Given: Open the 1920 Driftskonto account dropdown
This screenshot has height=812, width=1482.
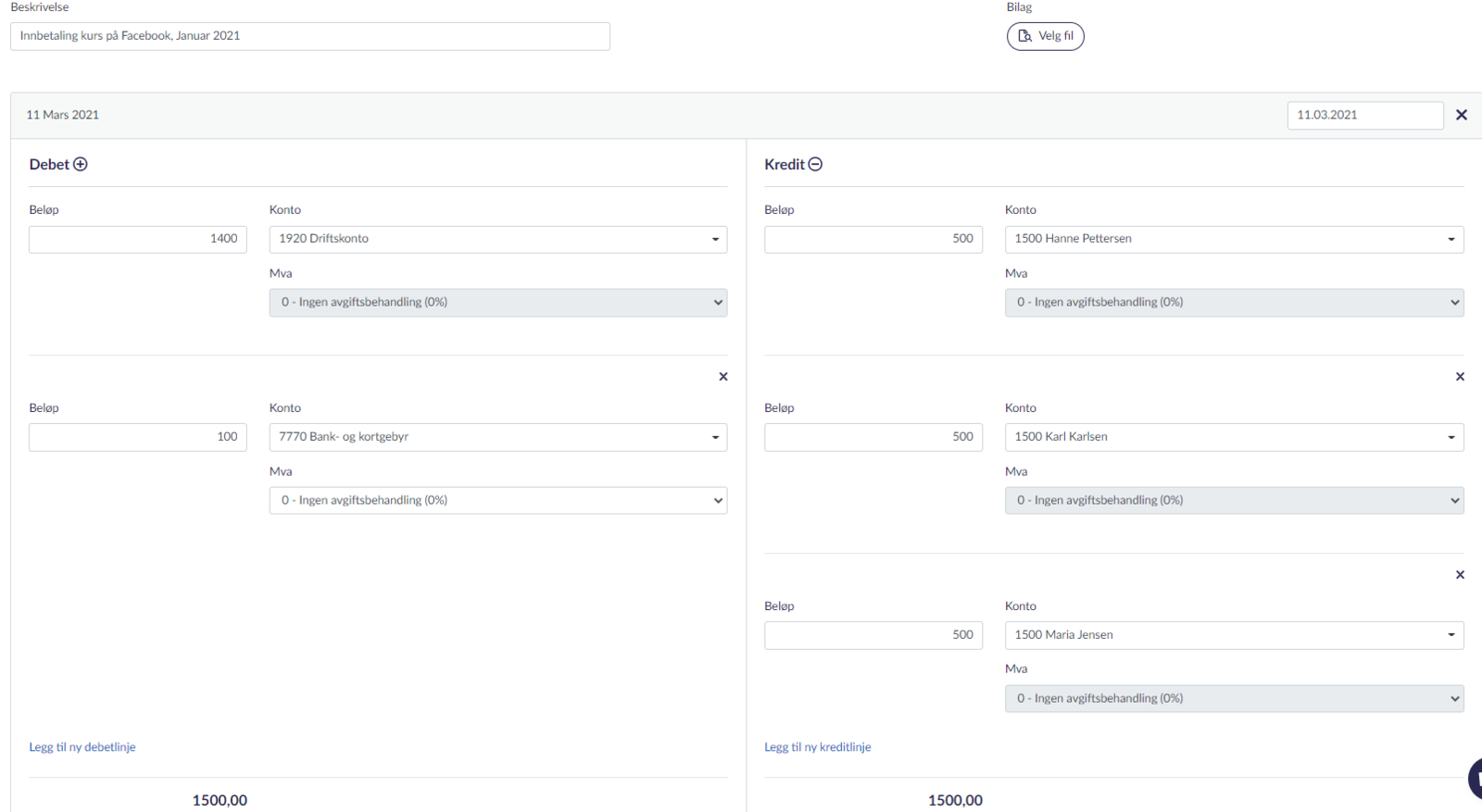Looking at the screenshot, I should pyautogui.click(x=497, y=239).
